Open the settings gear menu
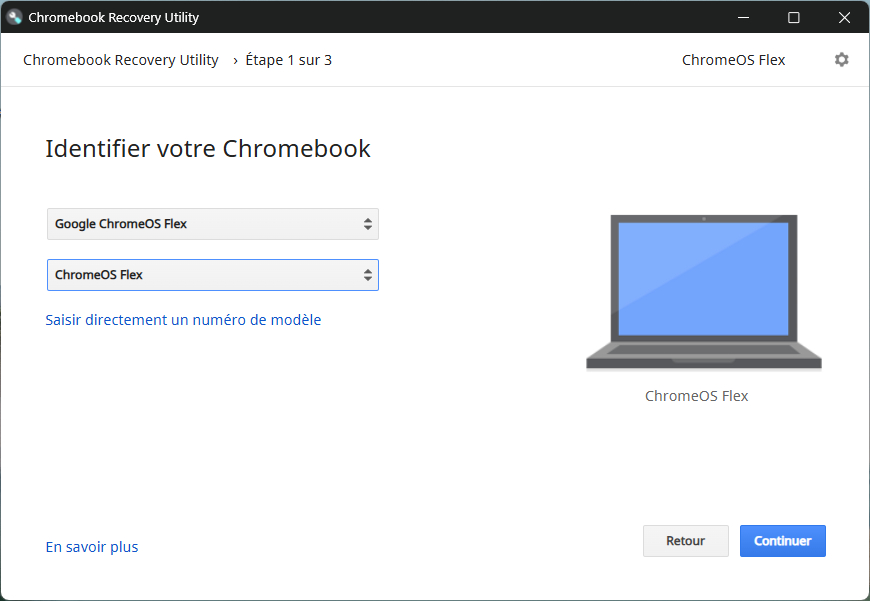Image resolution: width=870 pixels, height=601 pixels. (x=841, y=60)
